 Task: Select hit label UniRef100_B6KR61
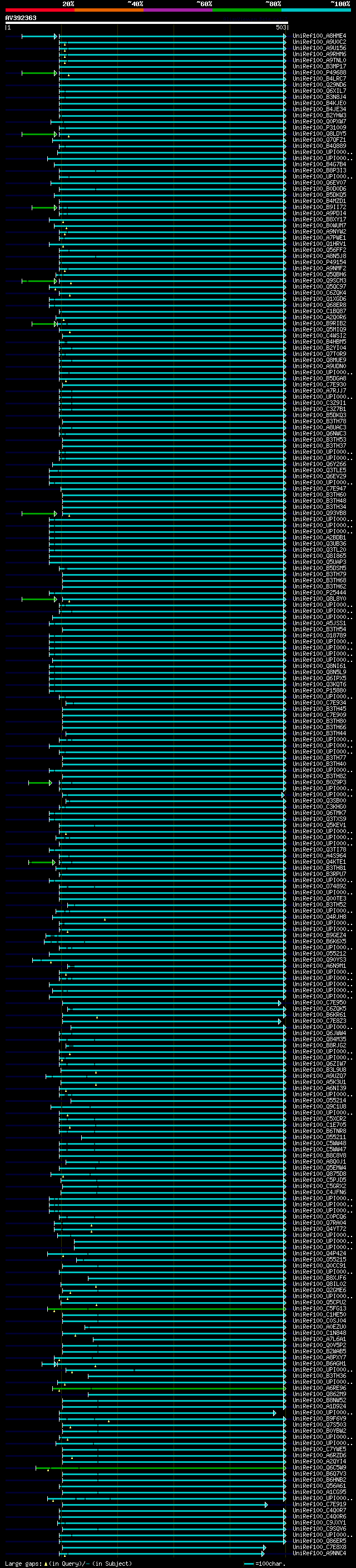coord(319,1015)
